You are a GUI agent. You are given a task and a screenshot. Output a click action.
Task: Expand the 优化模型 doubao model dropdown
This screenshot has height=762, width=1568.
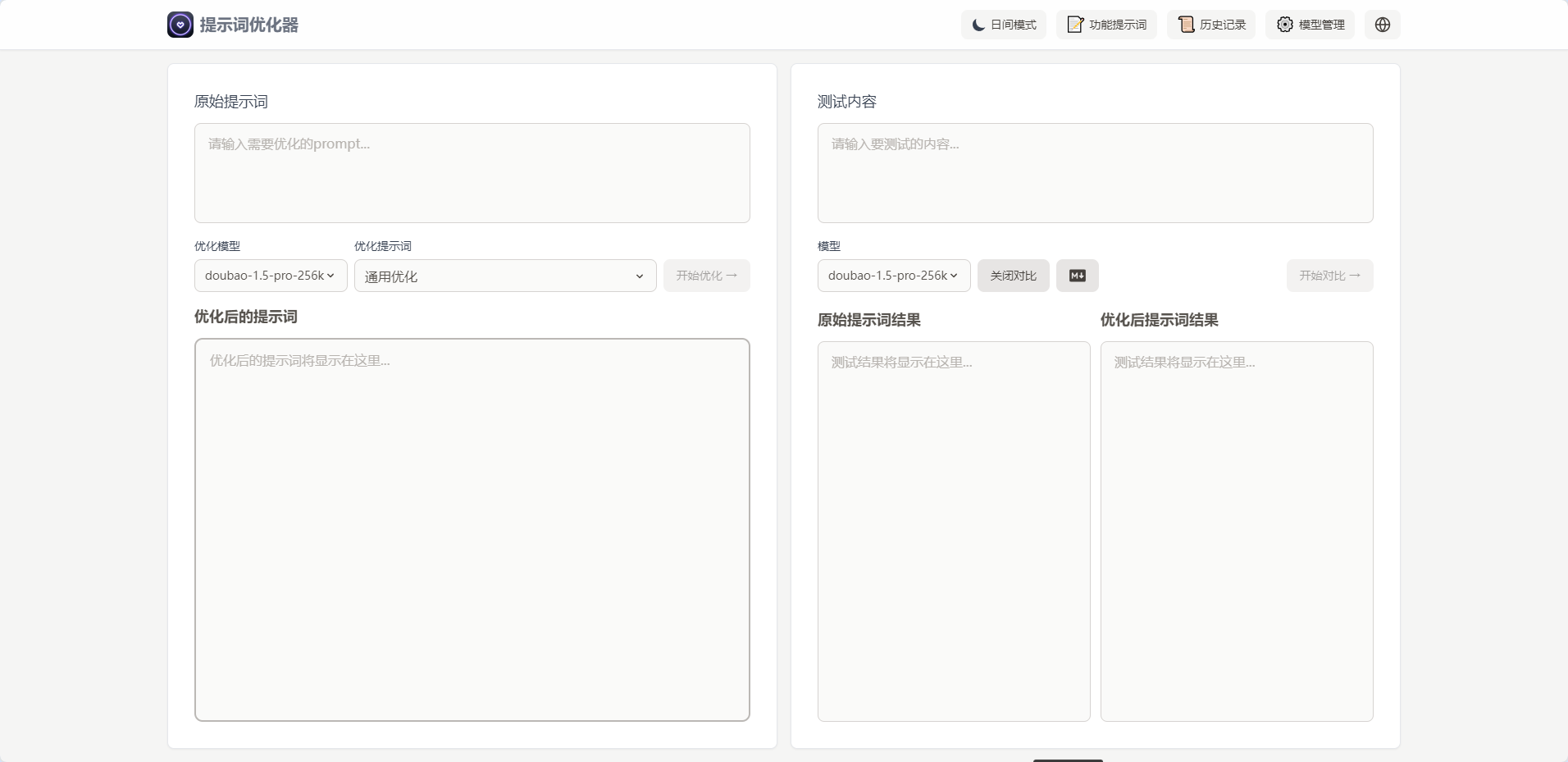270,276
